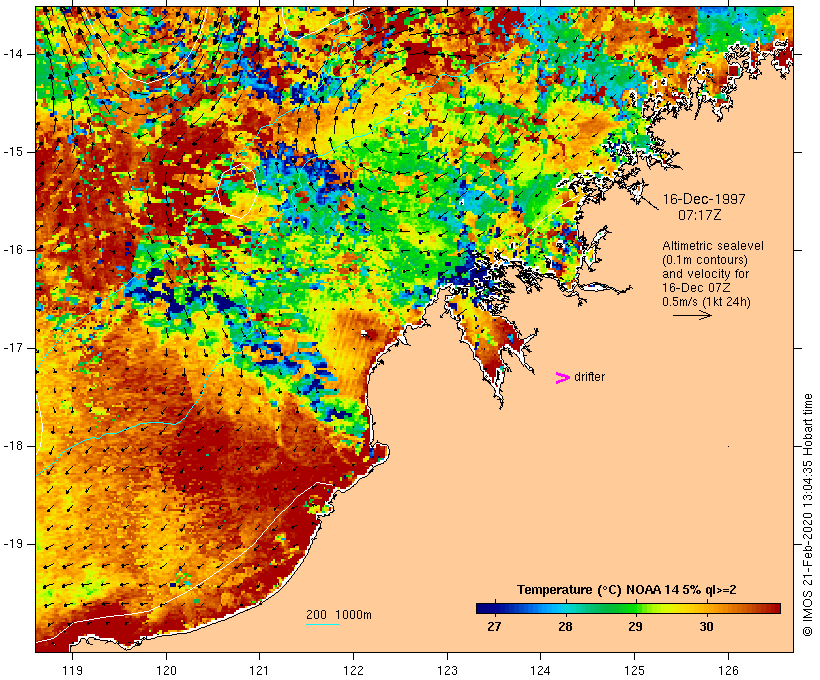Click the colorbar label '27'
820x680 pixels.
494,627
